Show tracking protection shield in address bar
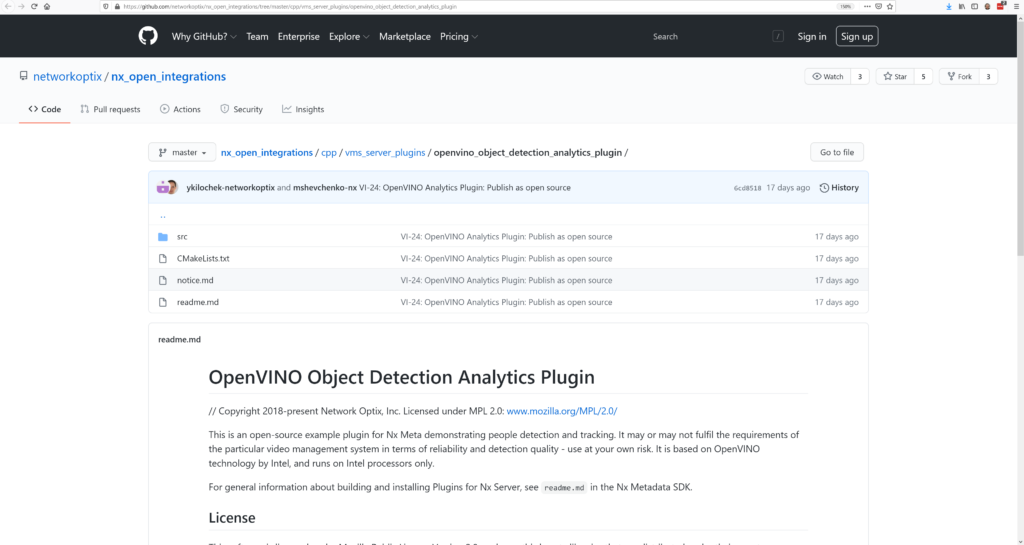 point(106,7)
